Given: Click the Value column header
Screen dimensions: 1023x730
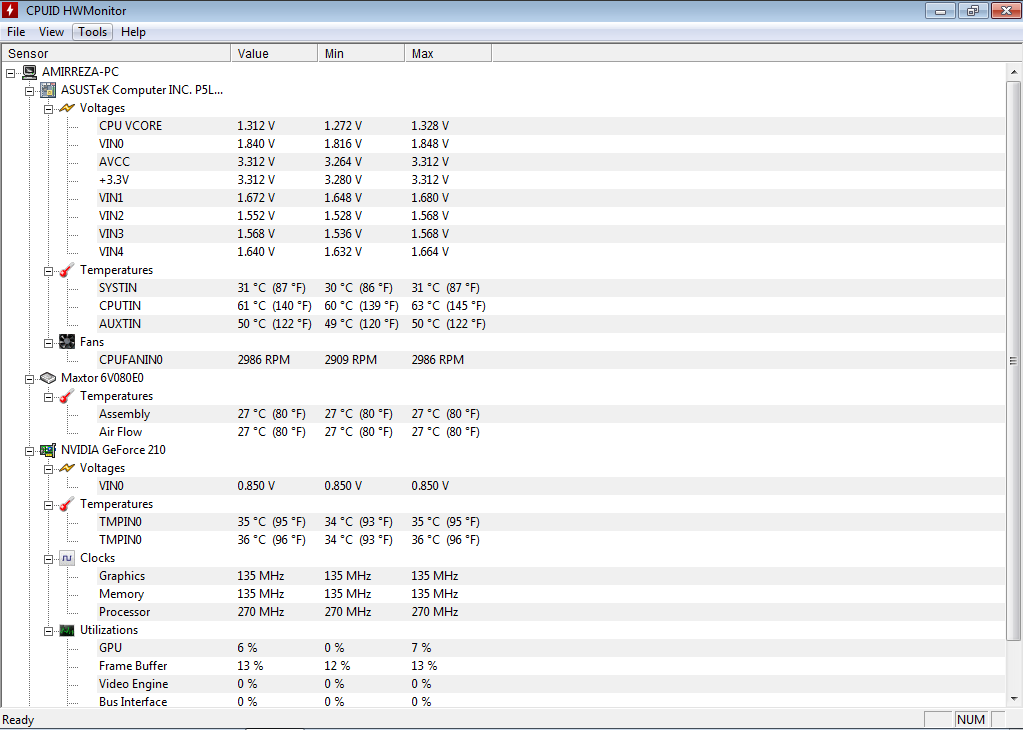Looking at the screenshot, I should click(x=275, y=53).
